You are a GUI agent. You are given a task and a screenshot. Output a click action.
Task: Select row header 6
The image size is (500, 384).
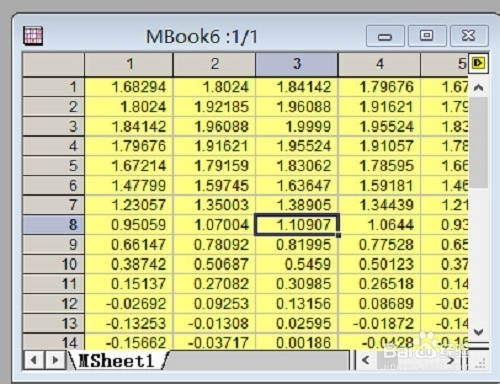(54, 185)
